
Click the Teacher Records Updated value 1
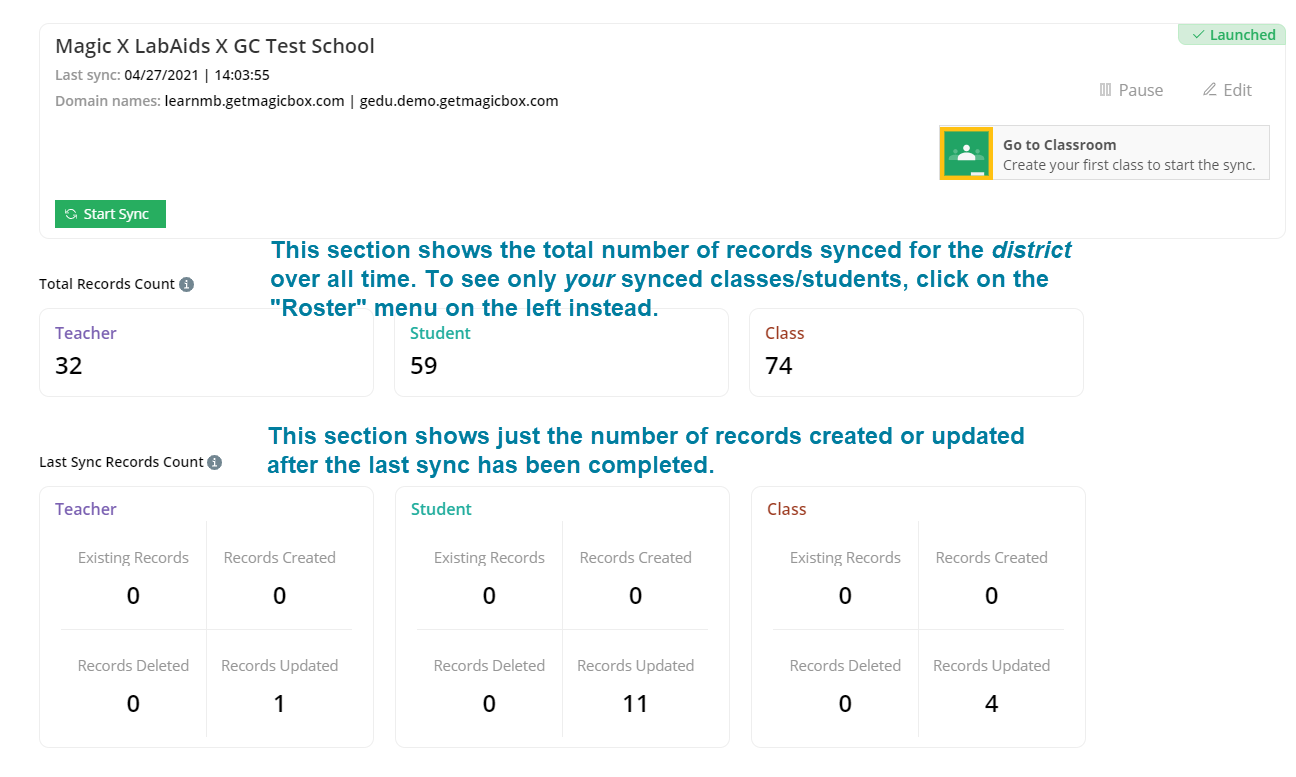pos(279,704)
